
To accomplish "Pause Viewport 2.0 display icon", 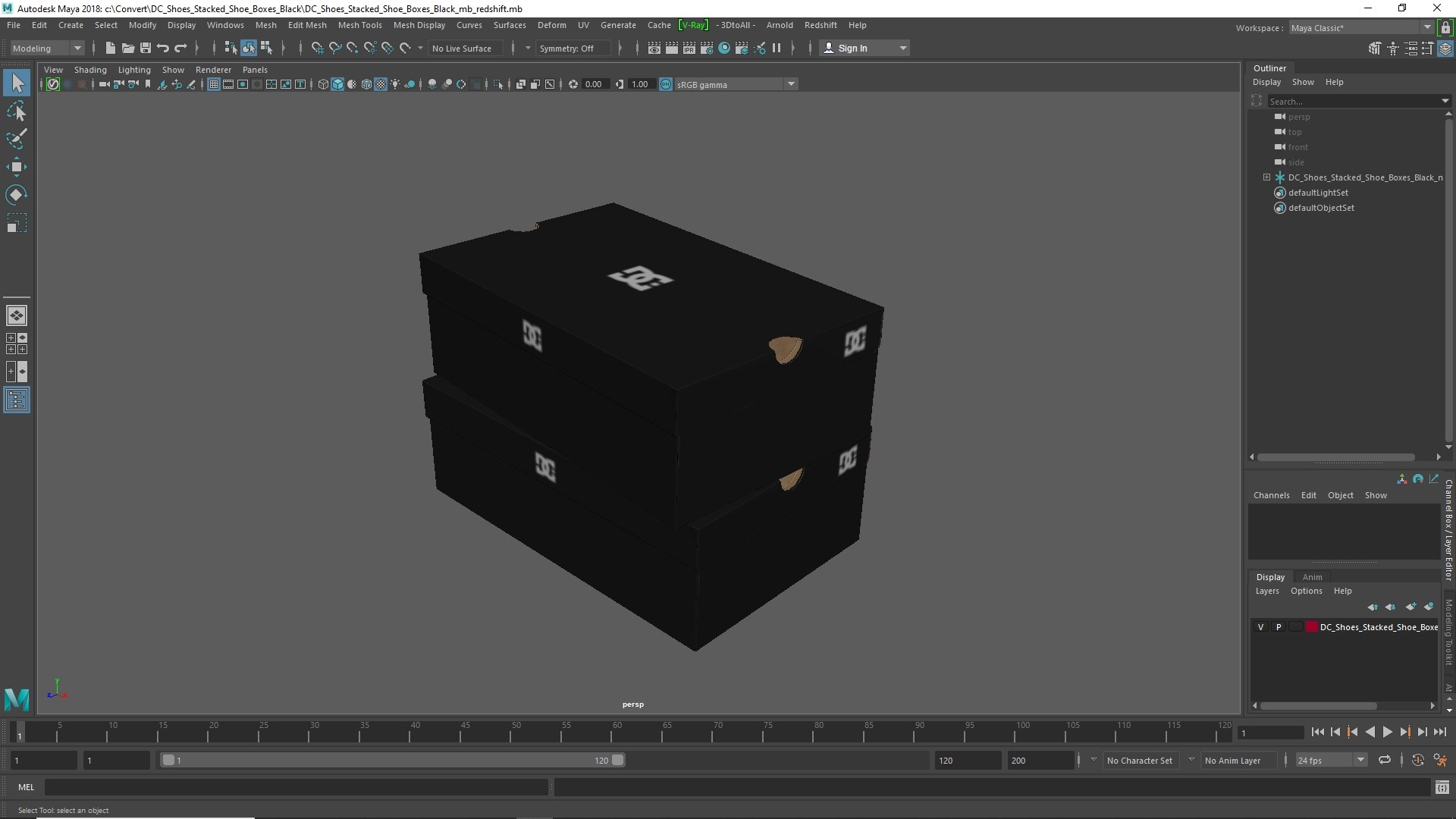I will click(x=777, y=48).
